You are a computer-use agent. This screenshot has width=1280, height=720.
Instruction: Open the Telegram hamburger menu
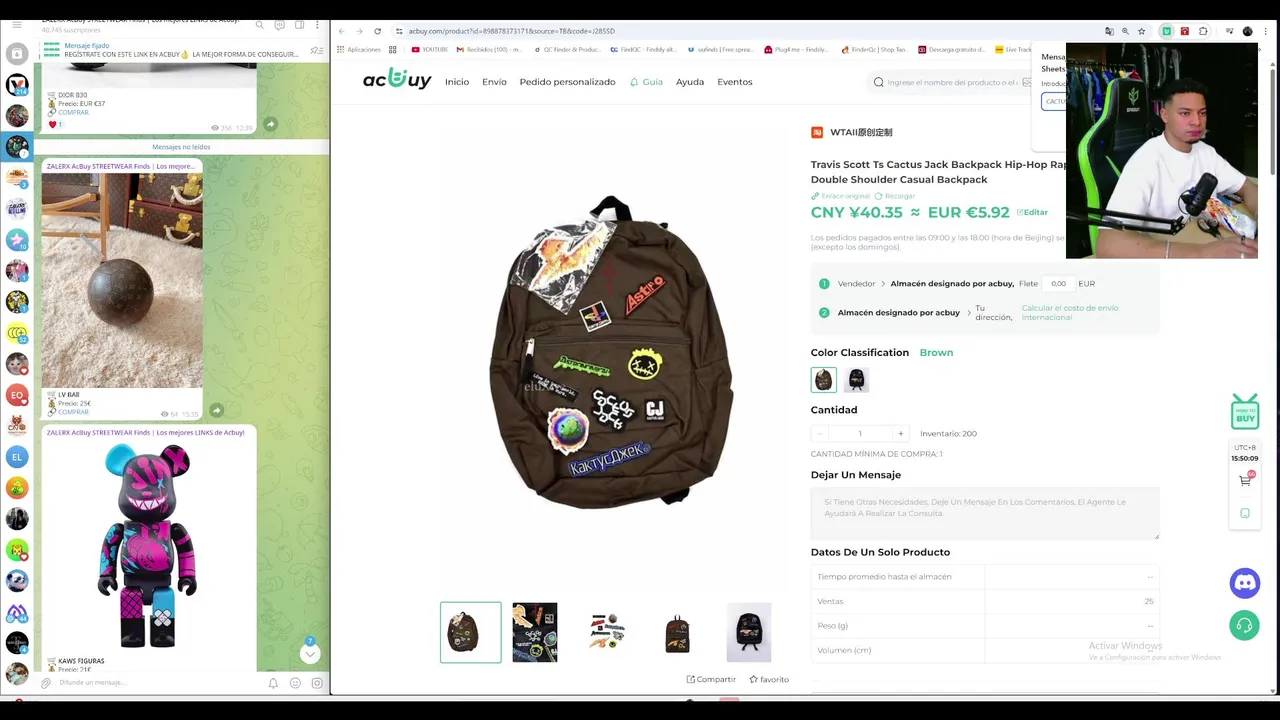point(16,25)
